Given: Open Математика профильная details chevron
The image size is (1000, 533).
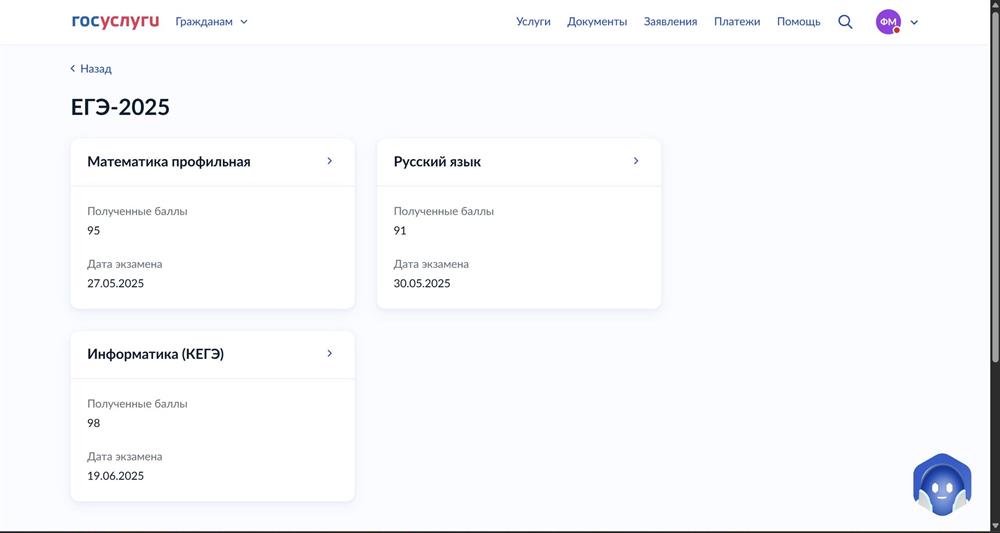Looking at the screenshot, I should [x=330, y=161].
